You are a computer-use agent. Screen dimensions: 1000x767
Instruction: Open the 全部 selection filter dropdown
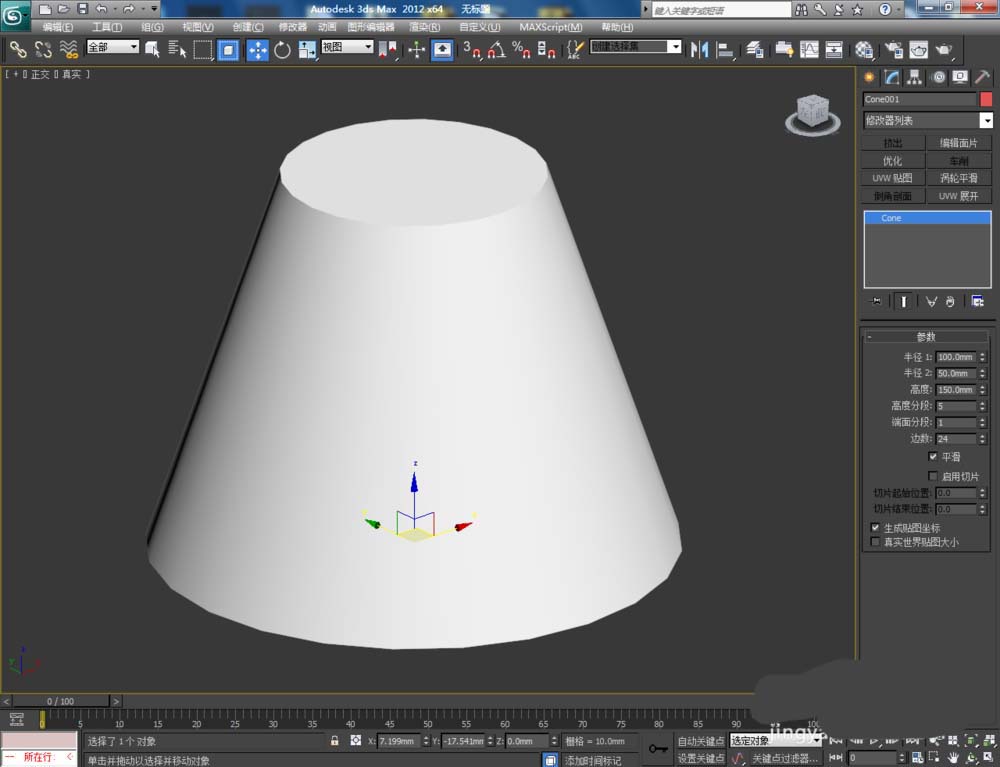[112, 47]
